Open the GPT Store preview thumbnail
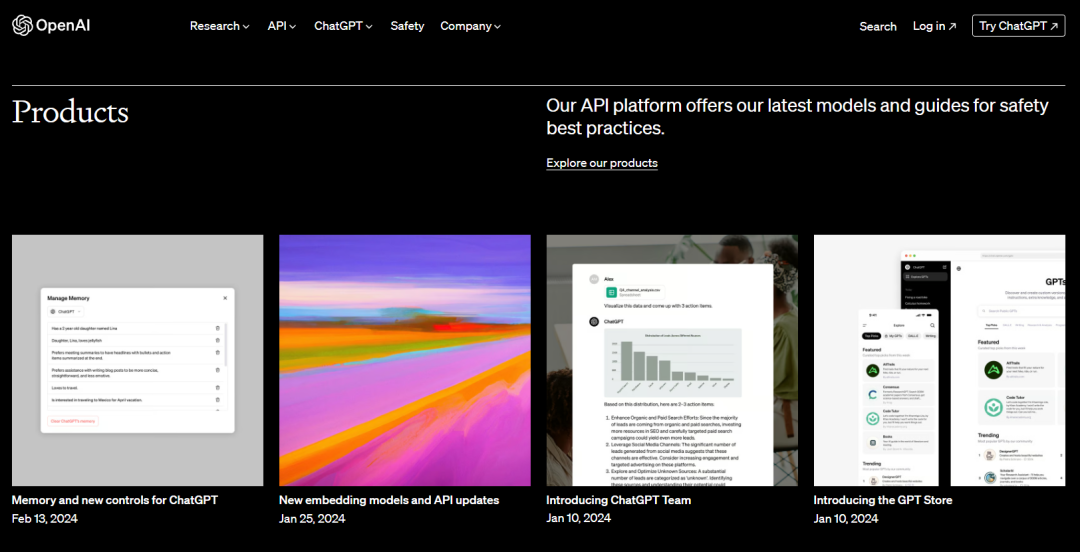The height and width of the screenshot is (552, 1080). pyautogui.click(x=939, y=360)
